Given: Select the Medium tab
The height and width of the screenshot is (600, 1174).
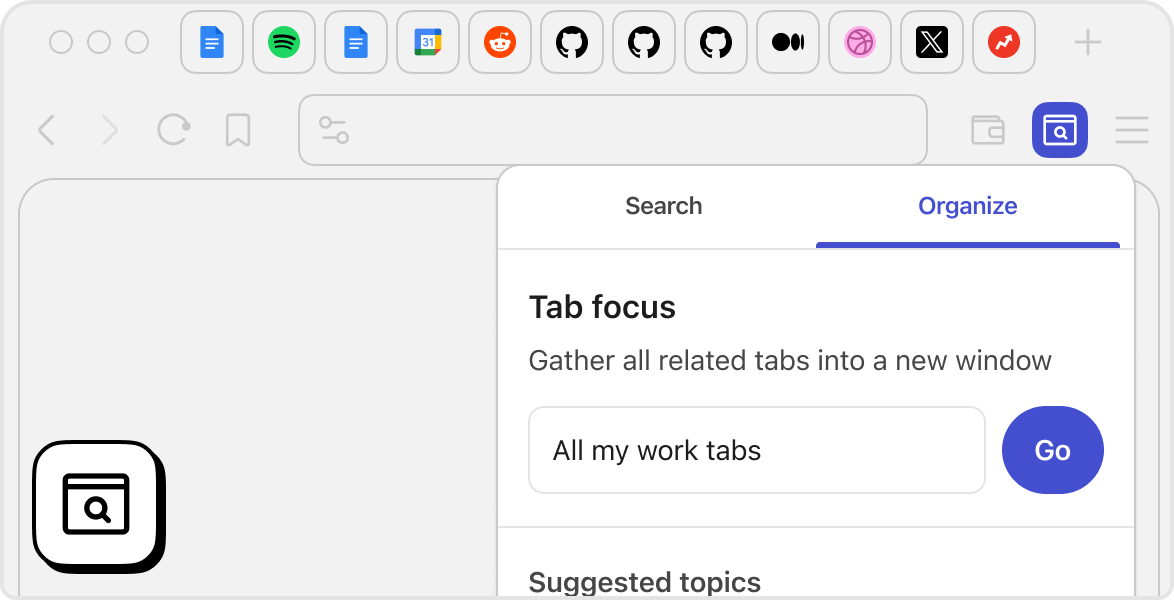Looking at the screenshot, I should click(x=788, y=42).
